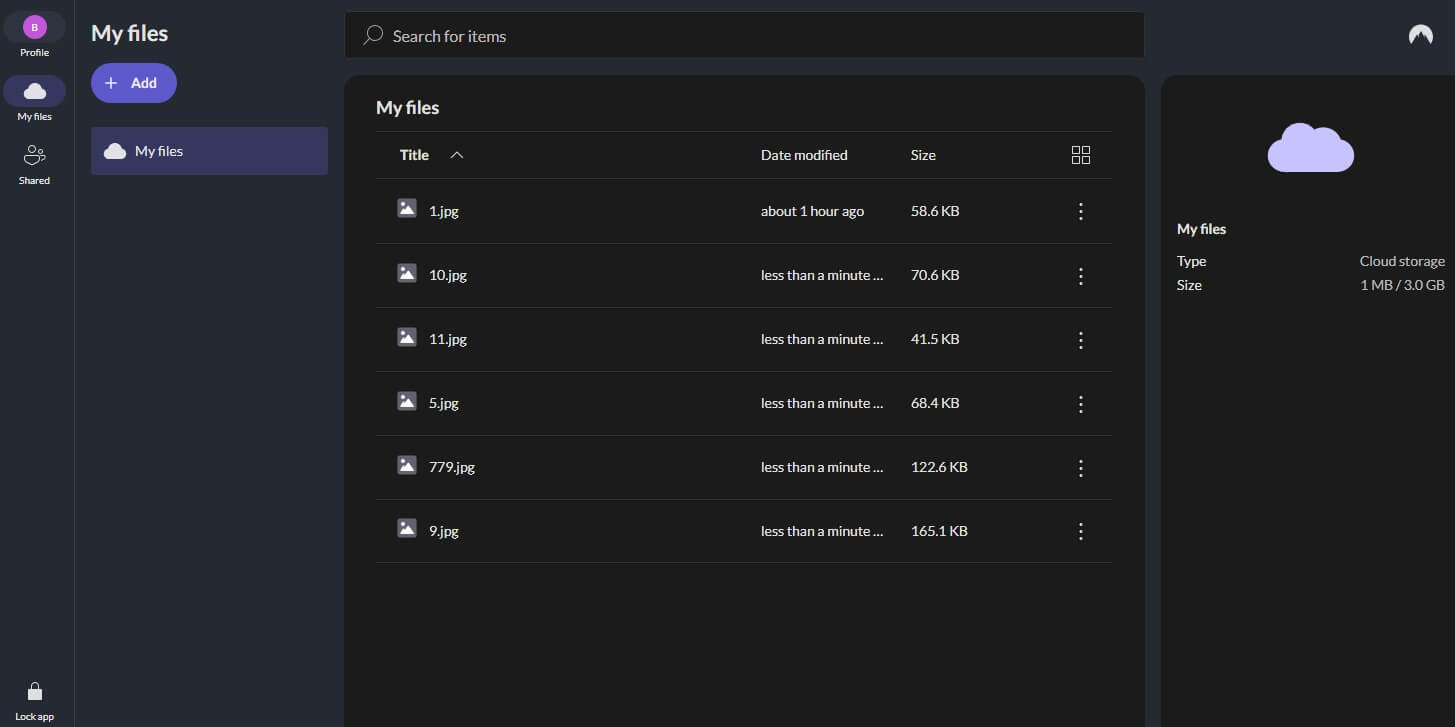Open the more options menu for 1.jpg
Viewport: 1455px width, 727px height.
click(x=1080, y=211)
